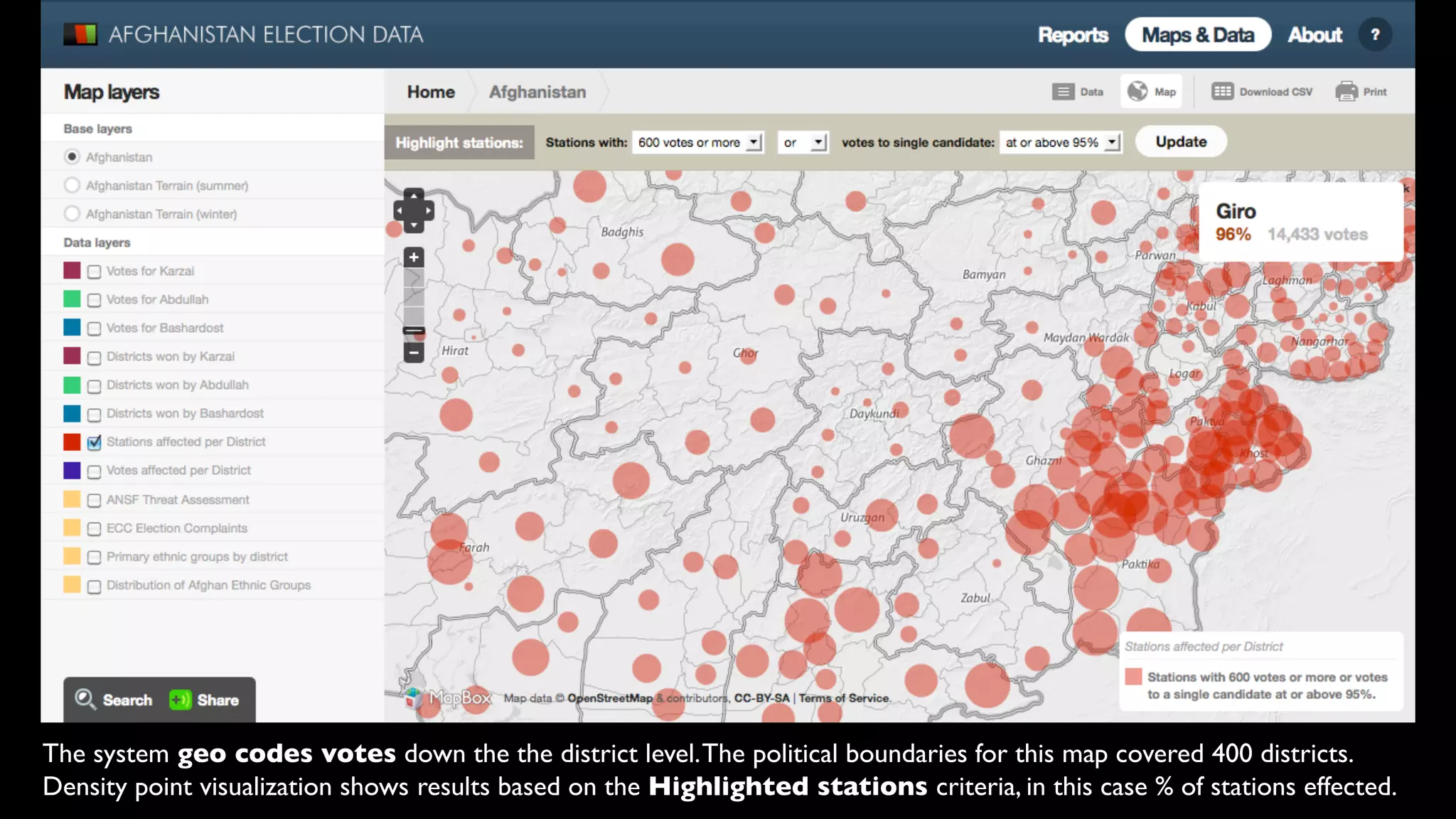
Task: Open the 600 votes or more dropdown
Action: (698, 142)
